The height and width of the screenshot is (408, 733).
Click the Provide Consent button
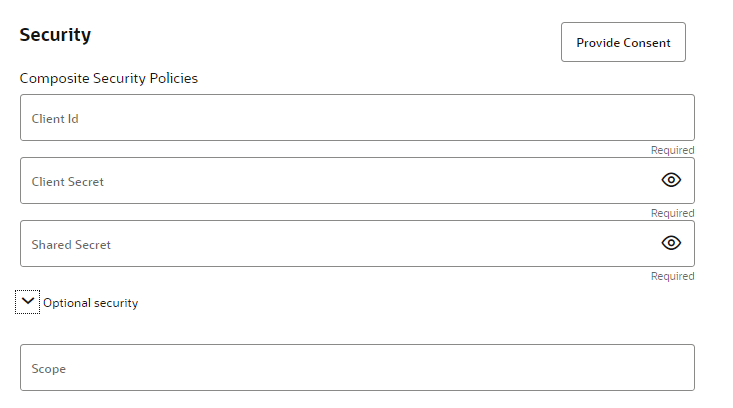623,43
